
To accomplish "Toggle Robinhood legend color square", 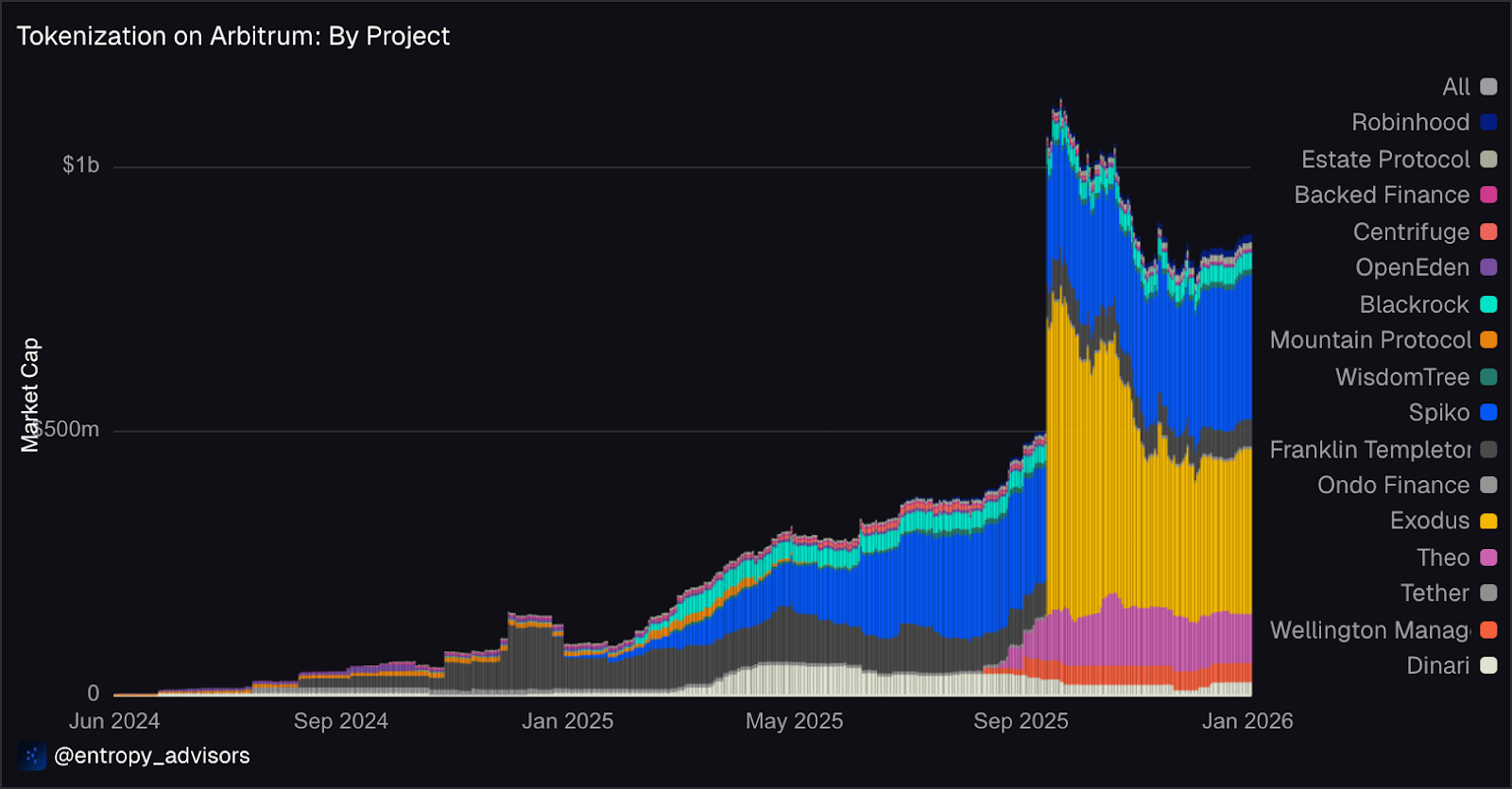I will coord(1488,122).
